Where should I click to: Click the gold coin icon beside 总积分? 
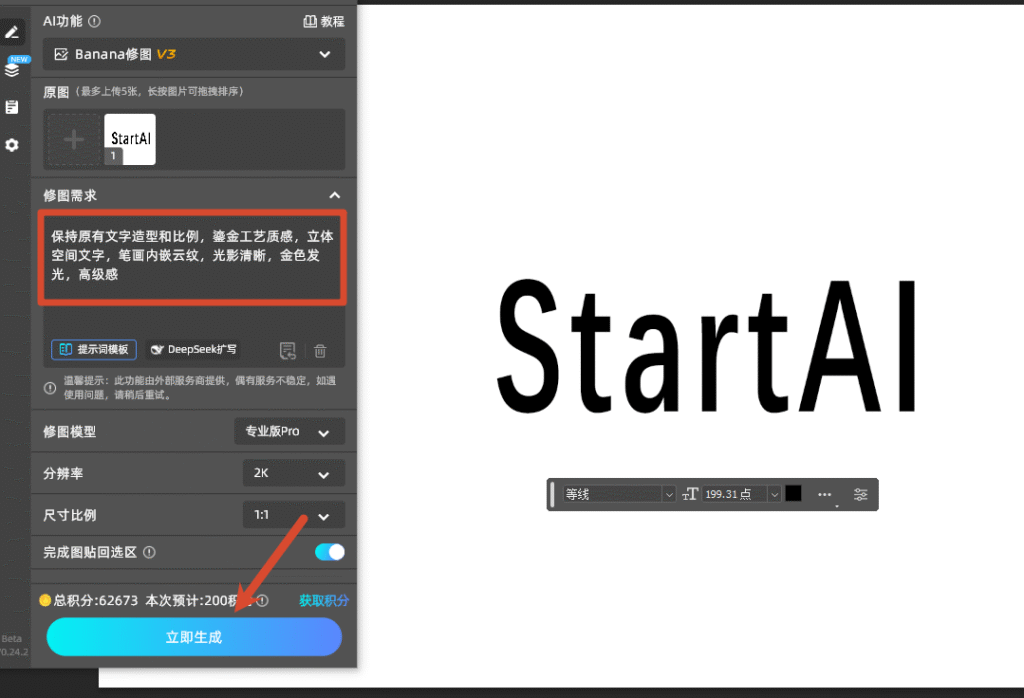(x=45, y=600)
